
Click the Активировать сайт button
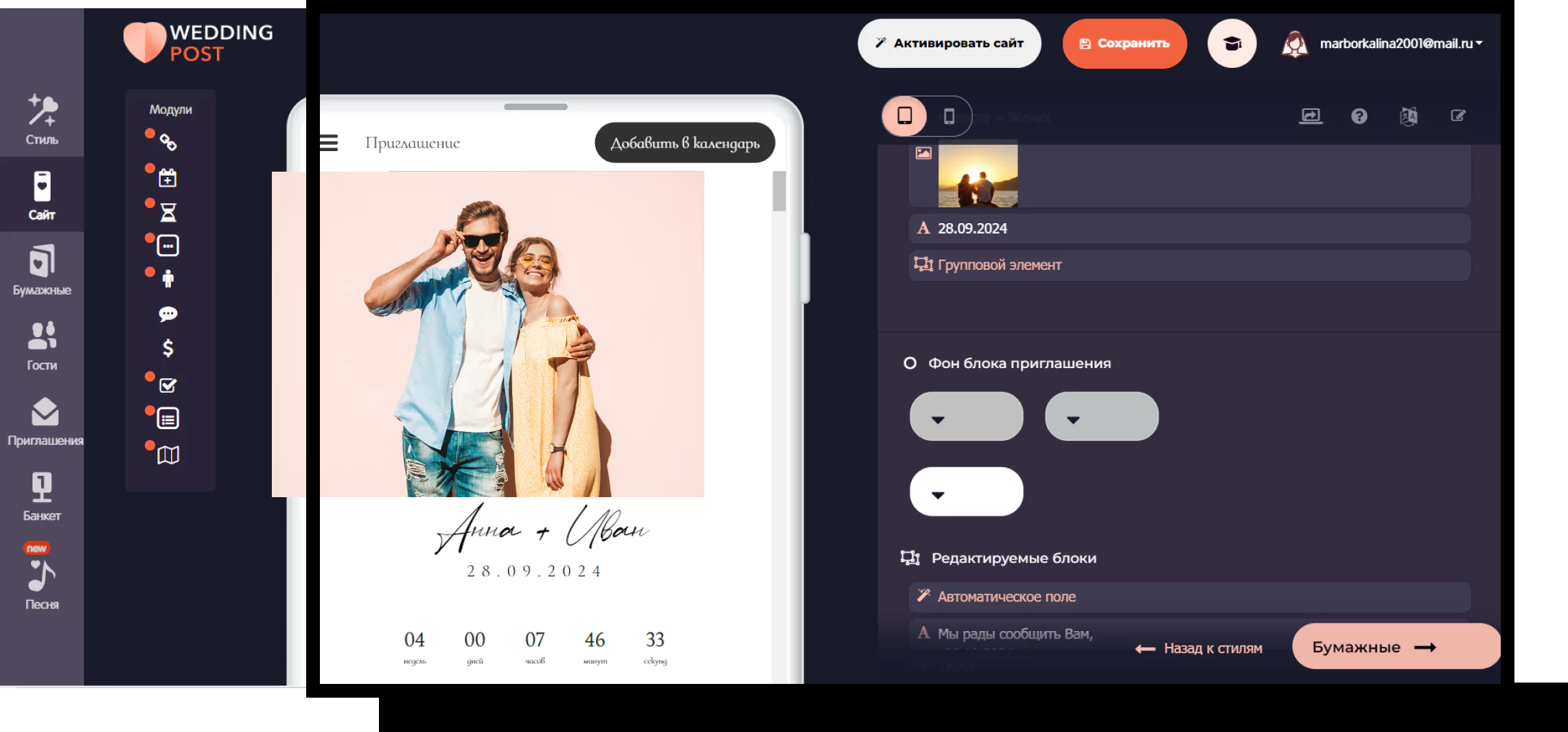949,43
